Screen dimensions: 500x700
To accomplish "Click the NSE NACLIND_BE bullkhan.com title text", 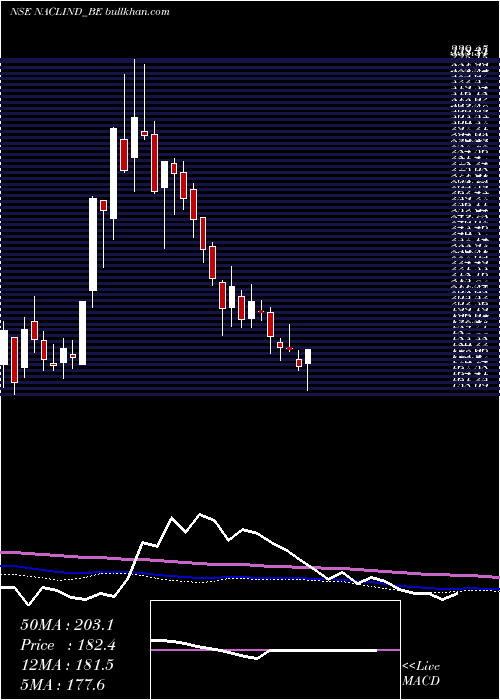I will point(89,12).
